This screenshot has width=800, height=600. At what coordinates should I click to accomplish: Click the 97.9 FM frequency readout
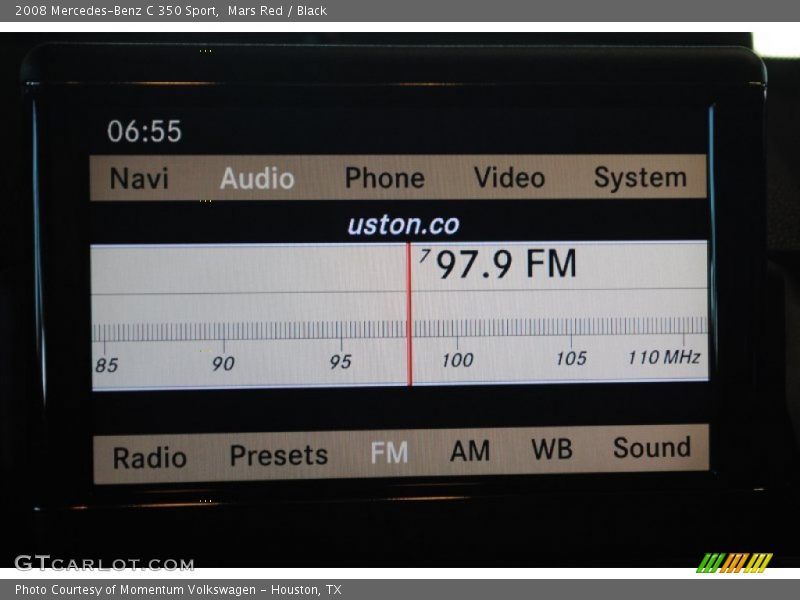click(506, 264)
